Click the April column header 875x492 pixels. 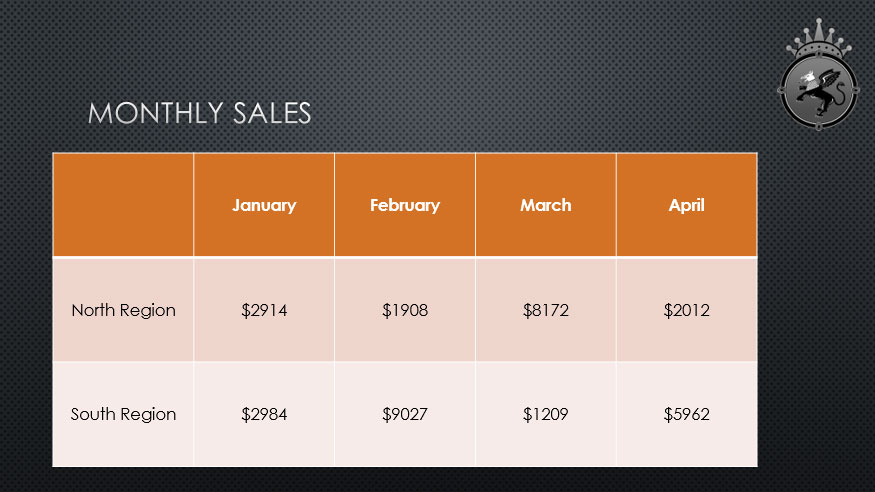point(686,205)
